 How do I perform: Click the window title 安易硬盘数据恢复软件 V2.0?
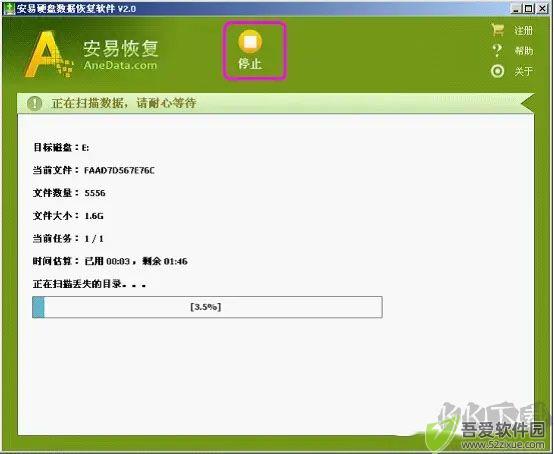tap(76, 8)
